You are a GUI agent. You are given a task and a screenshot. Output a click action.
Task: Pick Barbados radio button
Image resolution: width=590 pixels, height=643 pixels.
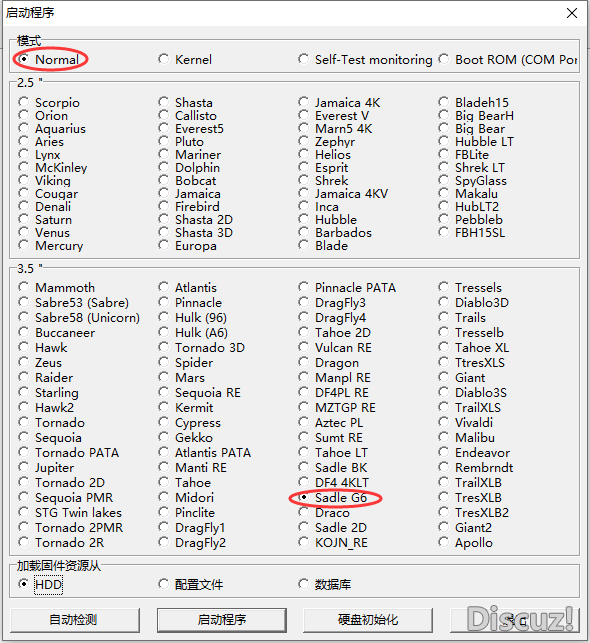click(x=303, y=233)
